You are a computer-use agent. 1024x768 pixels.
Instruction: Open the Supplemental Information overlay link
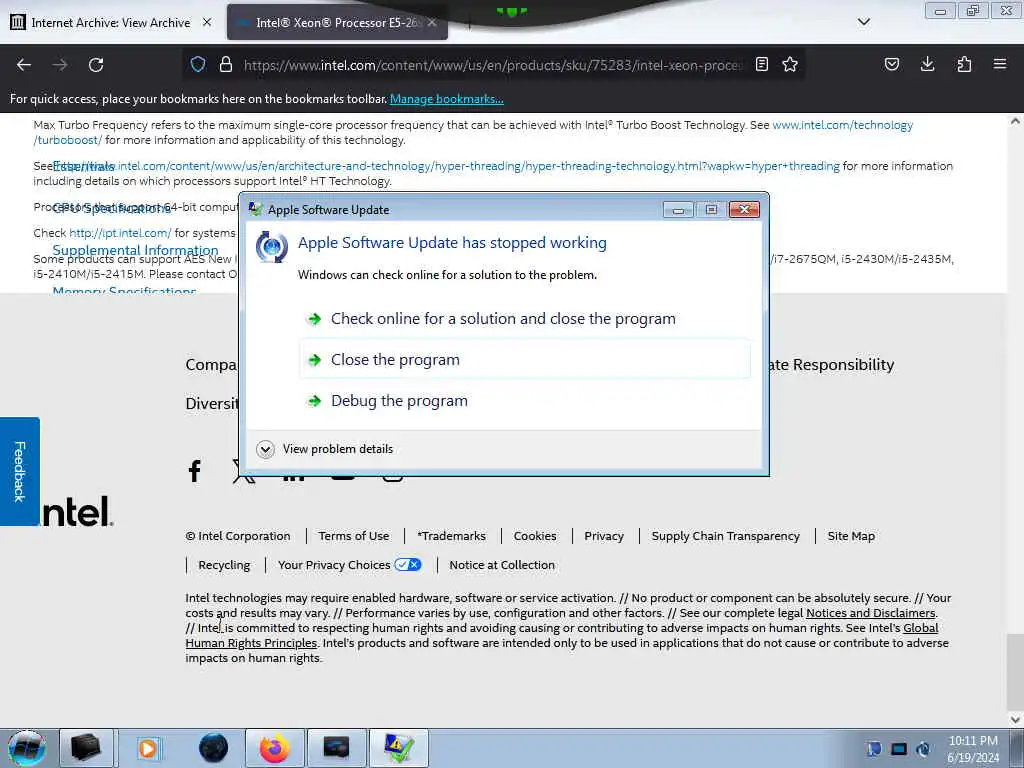[135, 251]
